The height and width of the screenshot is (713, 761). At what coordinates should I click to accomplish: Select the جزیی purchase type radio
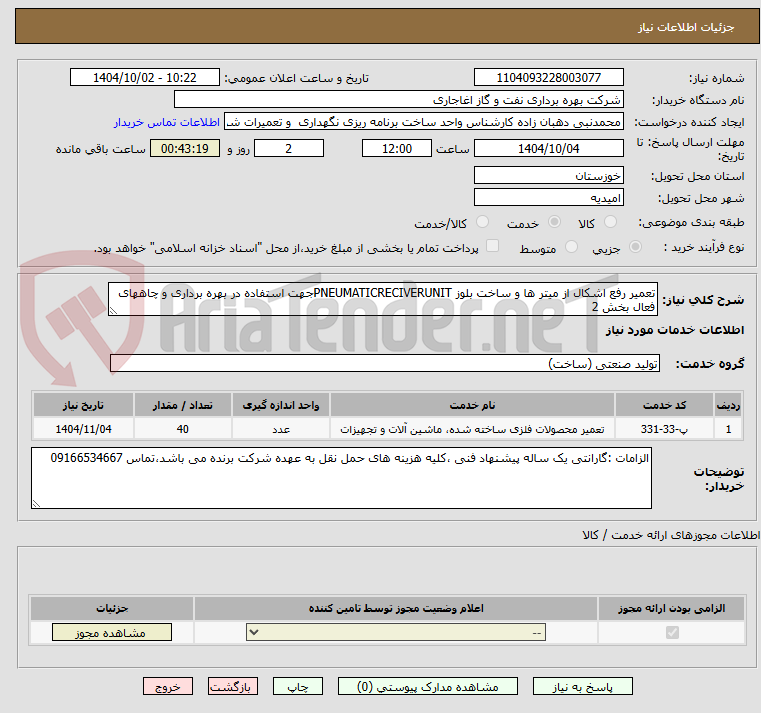coord(635,247)
